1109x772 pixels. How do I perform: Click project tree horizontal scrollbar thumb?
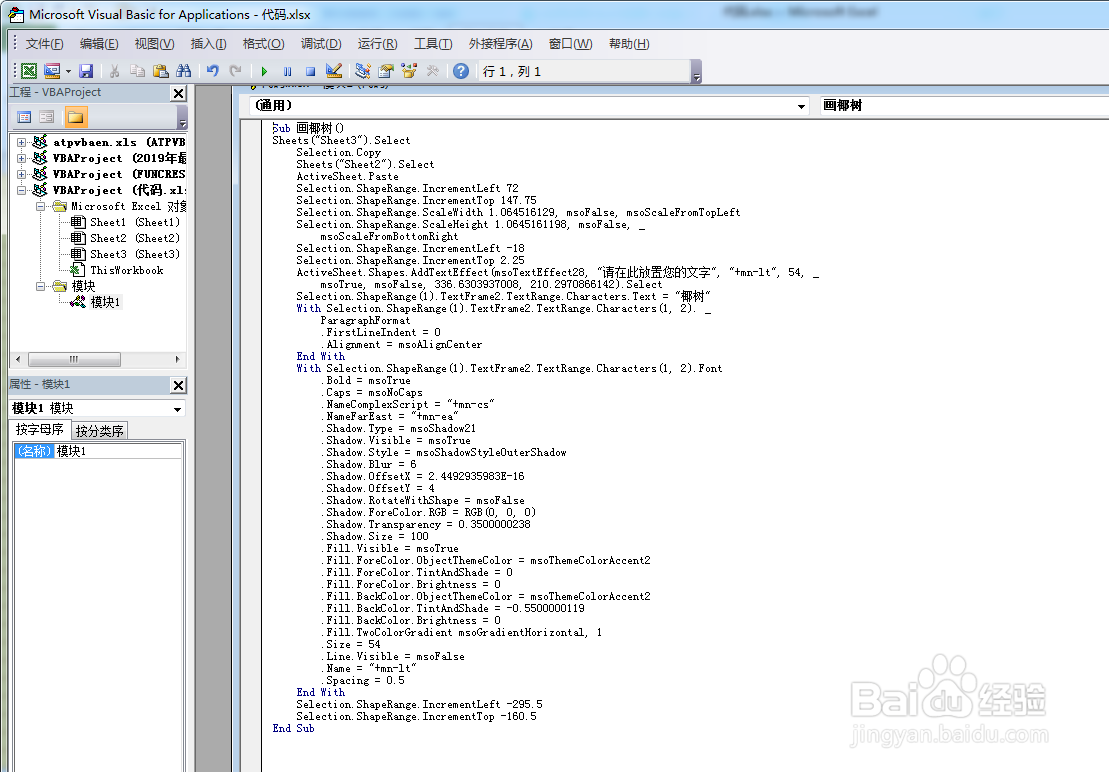click(74, 359)
